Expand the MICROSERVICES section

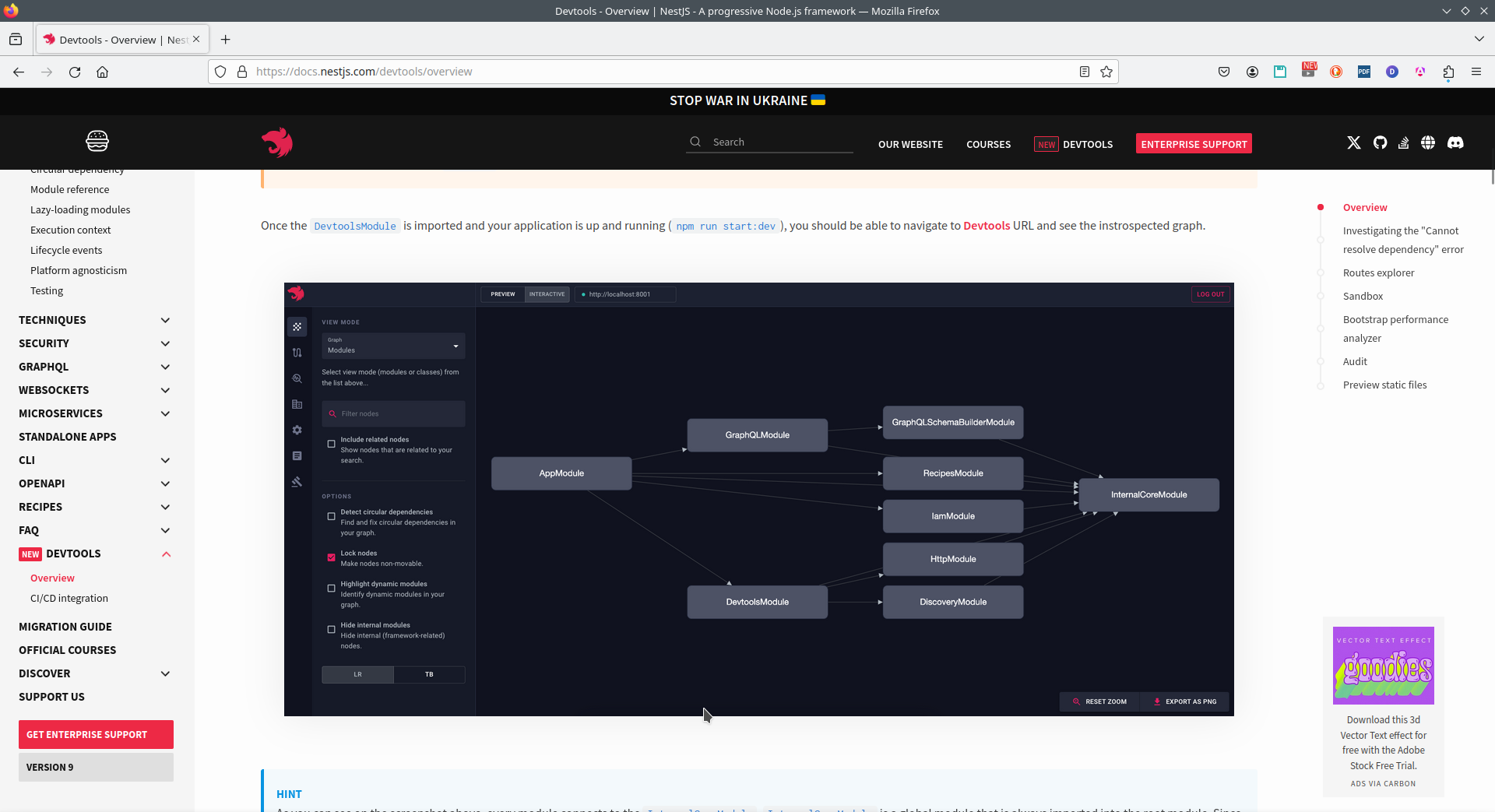click(165, 413)
